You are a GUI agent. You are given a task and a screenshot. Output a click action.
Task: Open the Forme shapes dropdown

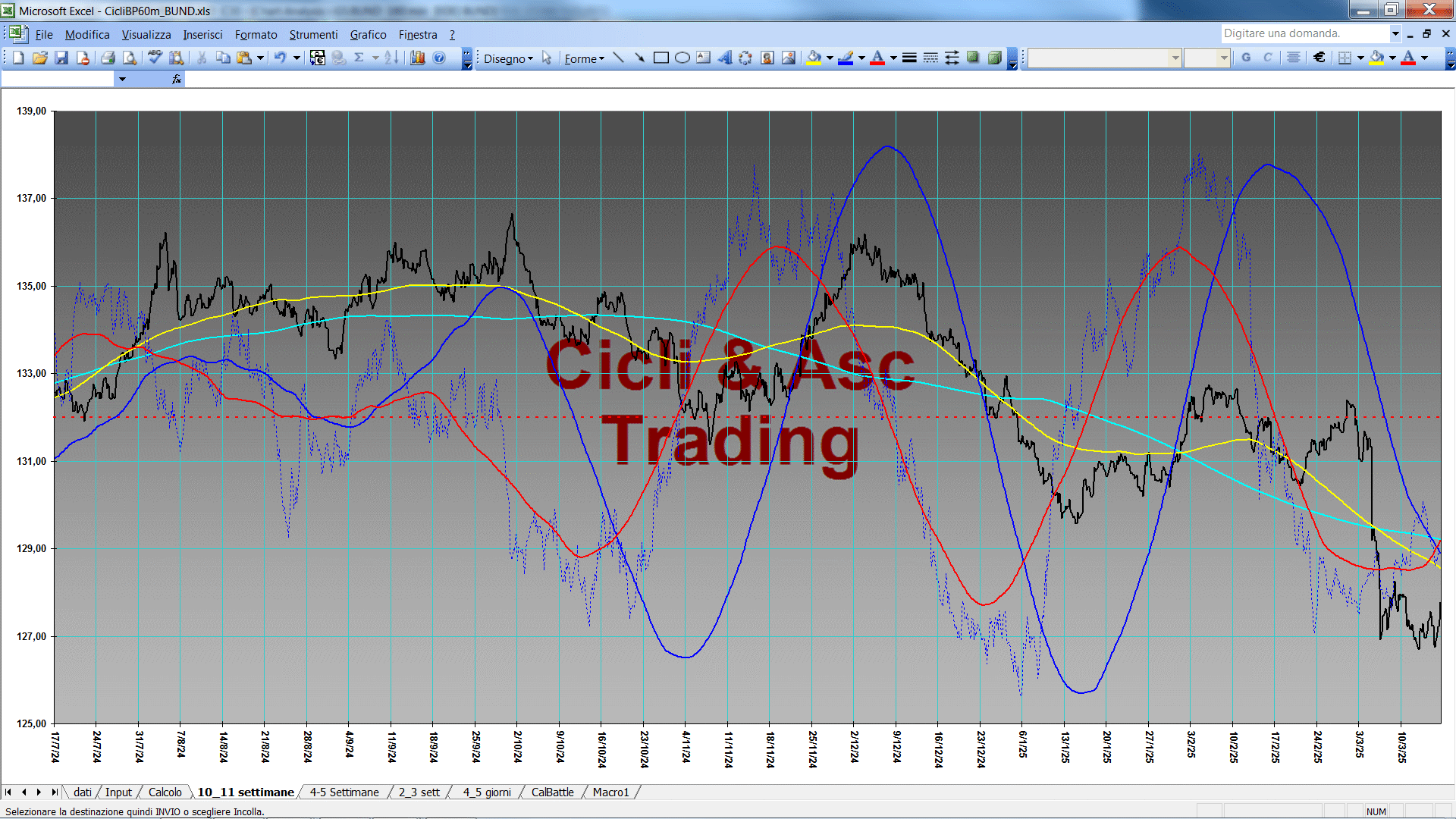point(584,58)
